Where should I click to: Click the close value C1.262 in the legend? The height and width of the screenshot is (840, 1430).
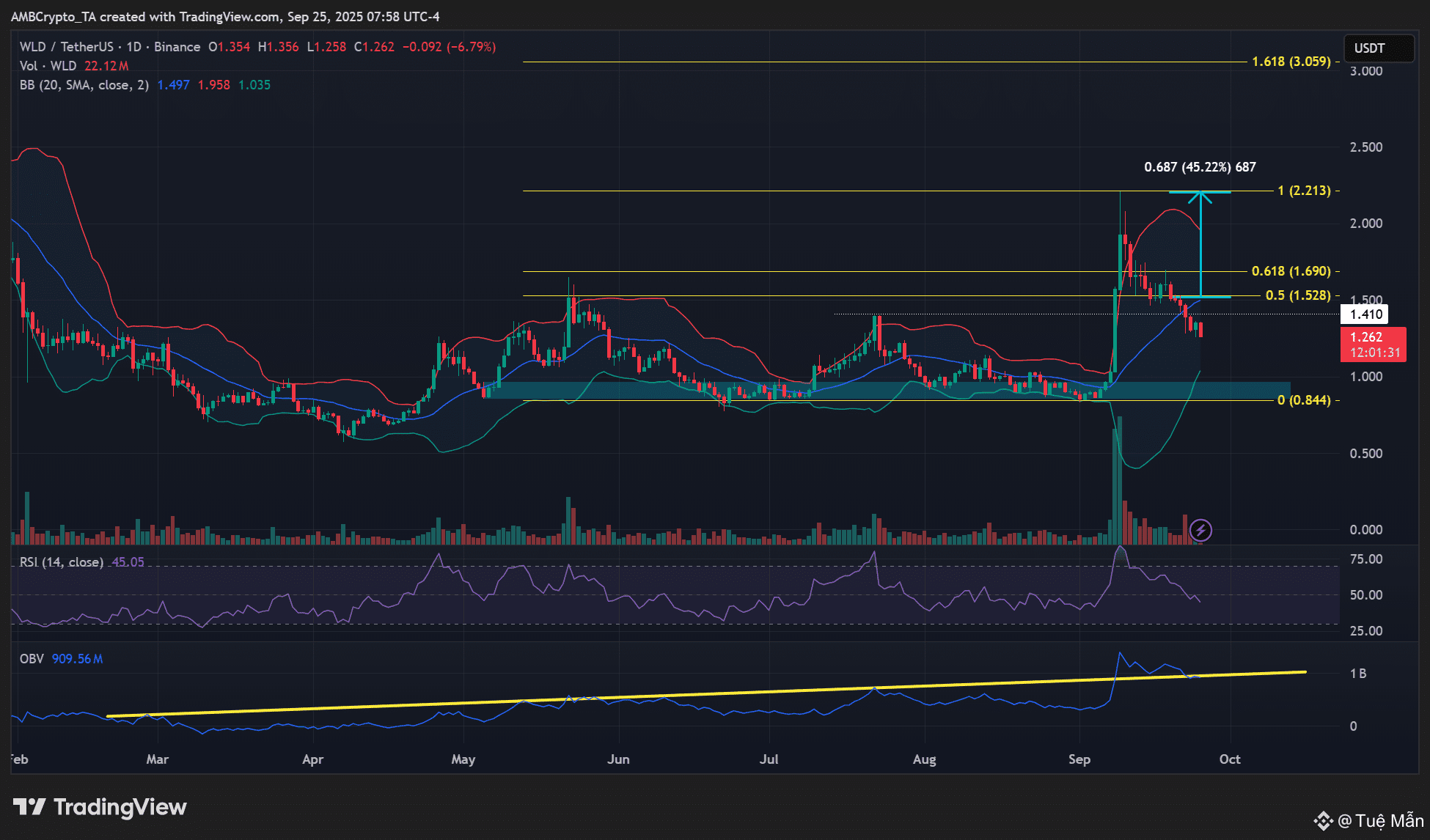click(374, 47)
